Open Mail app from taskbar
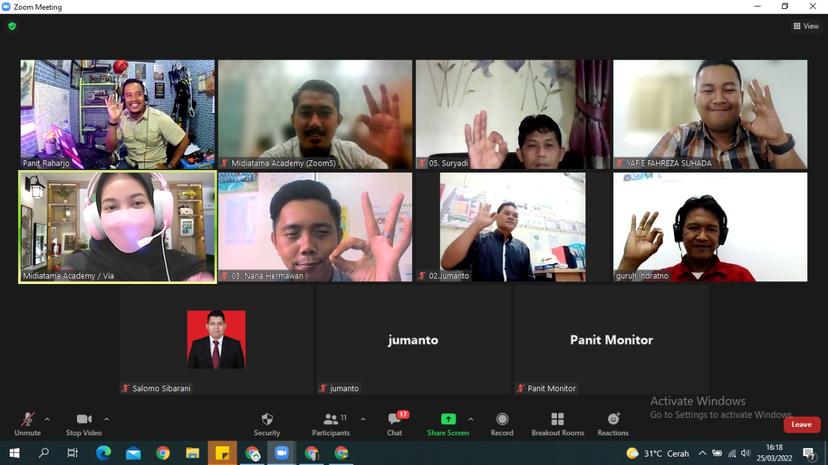This screenshot has height=465, width=828. (133, 453)
